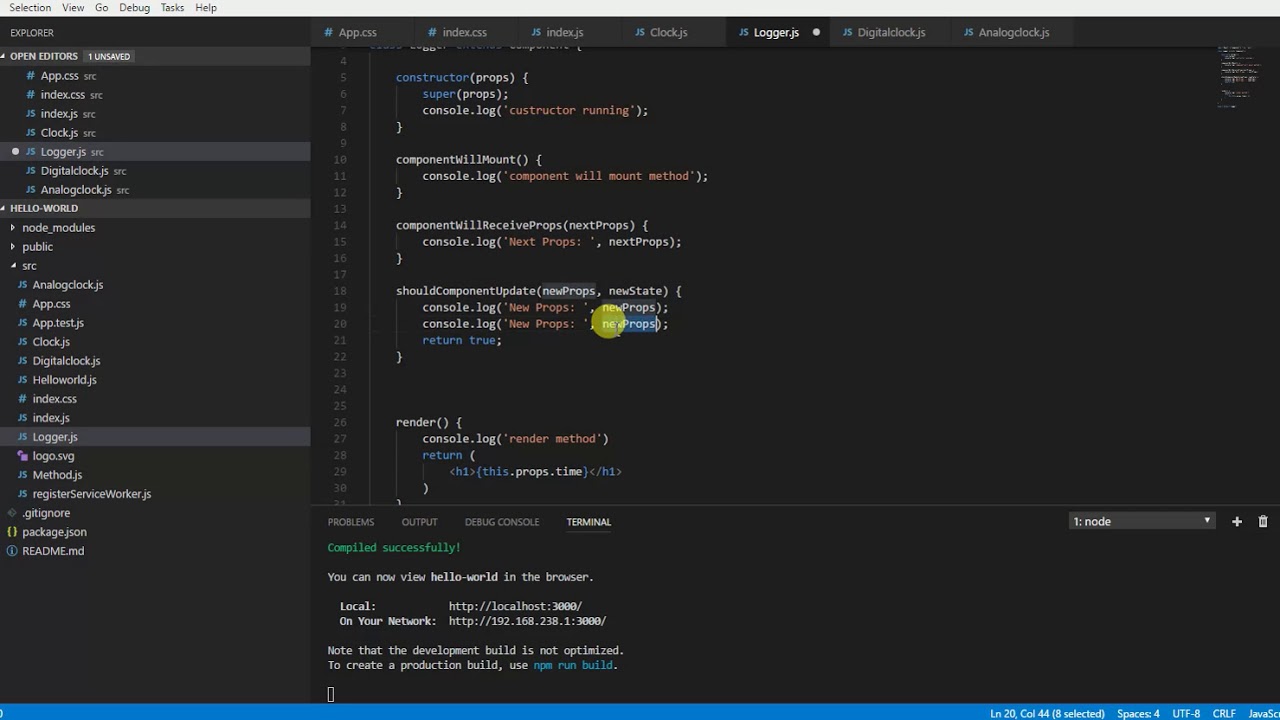Select Logger.js in src folder tree

pos(55,436)
